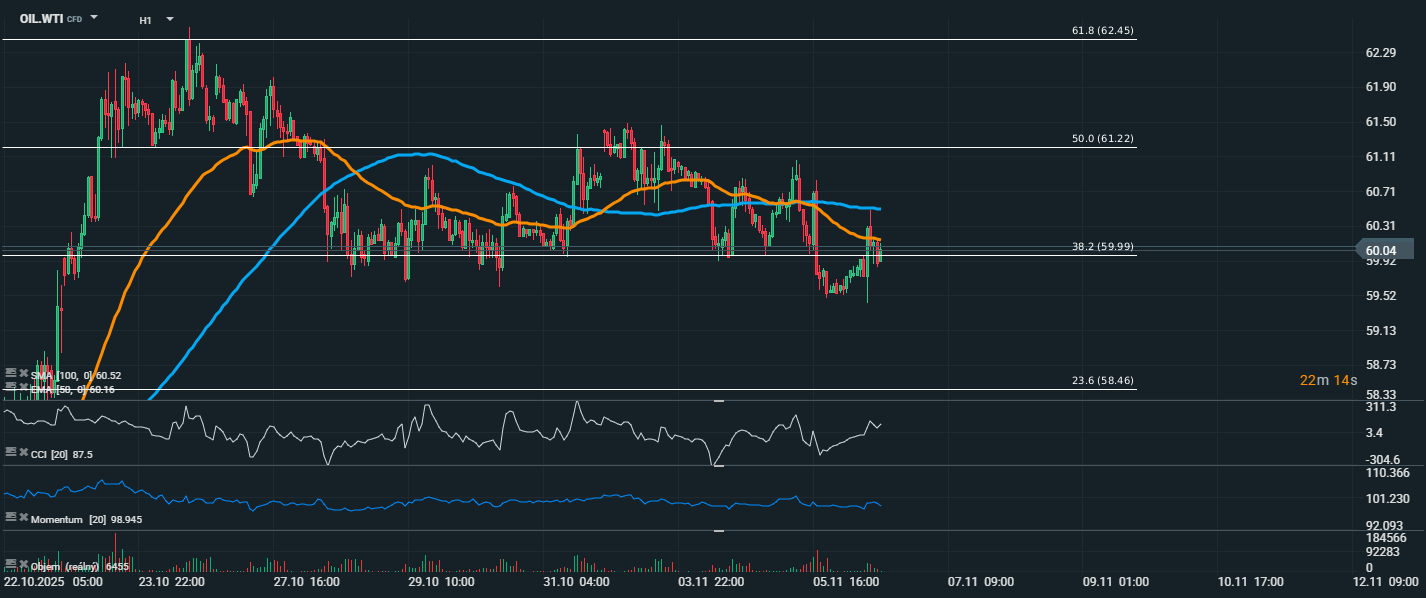Click the Momentum [20] 98.945 label
The width and height of the screenshot is (1426, 598).
pos(86,519)
